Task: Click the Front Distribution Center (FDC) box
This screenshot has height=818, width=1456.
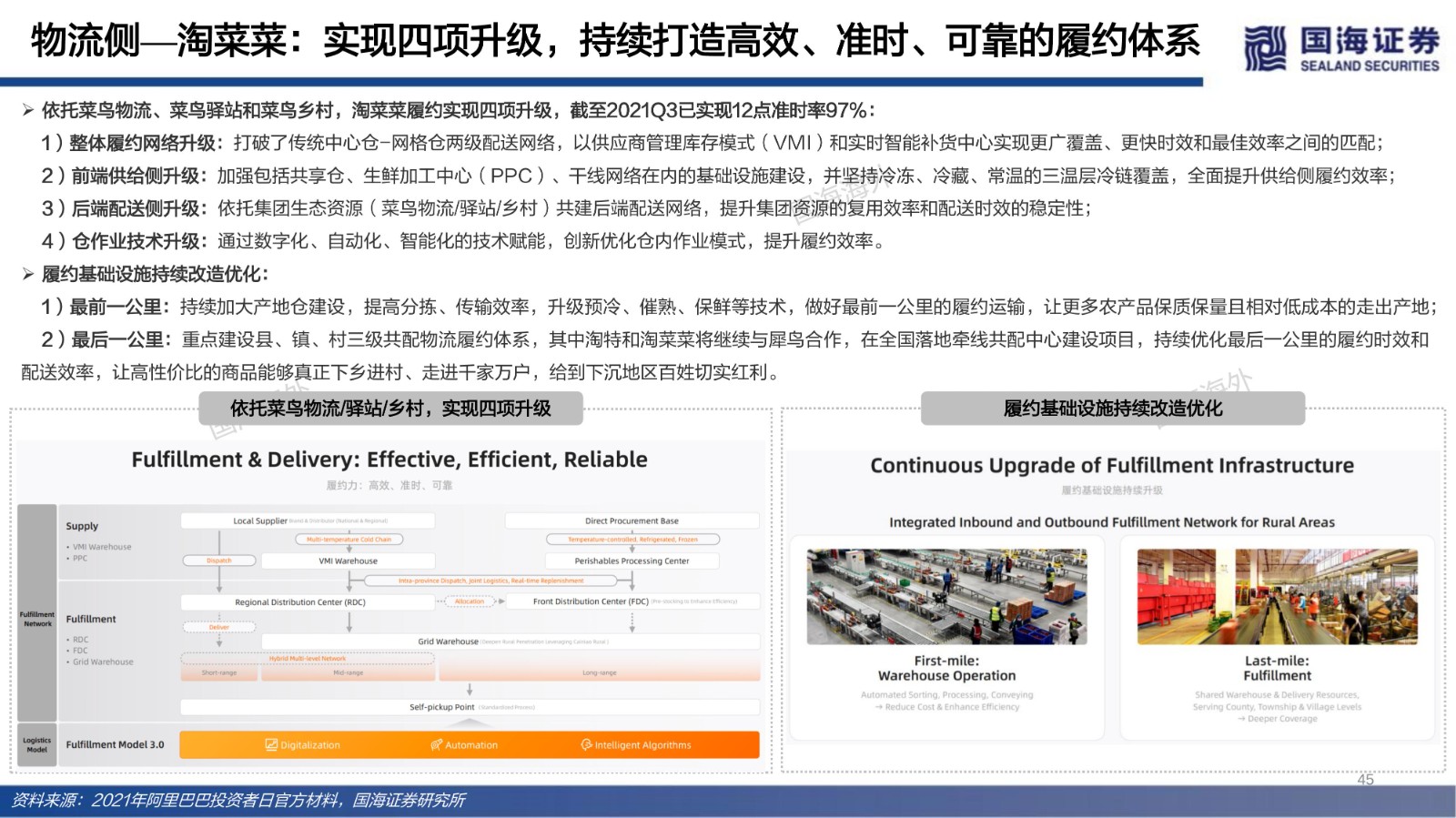Action: tap(632, 601)
